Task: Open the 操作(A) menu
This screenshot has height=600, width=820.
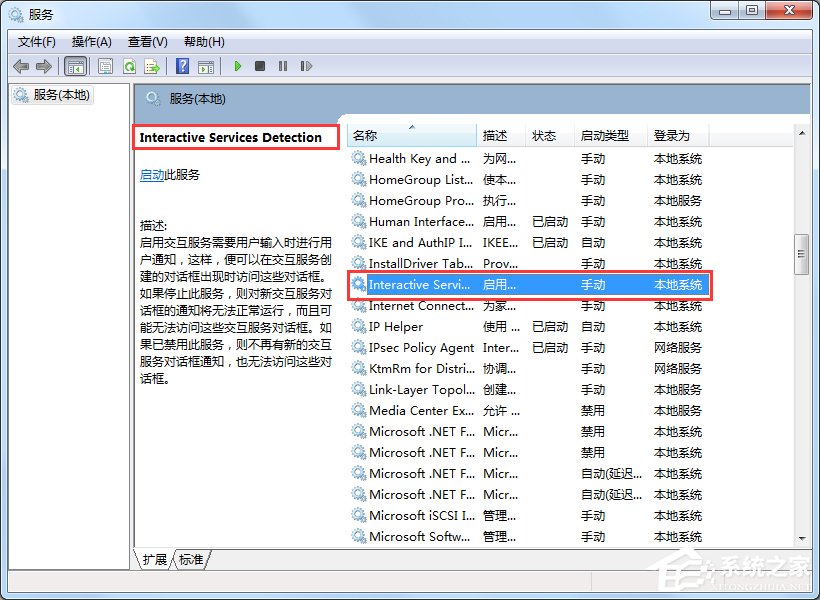Action: coord(92,41)
